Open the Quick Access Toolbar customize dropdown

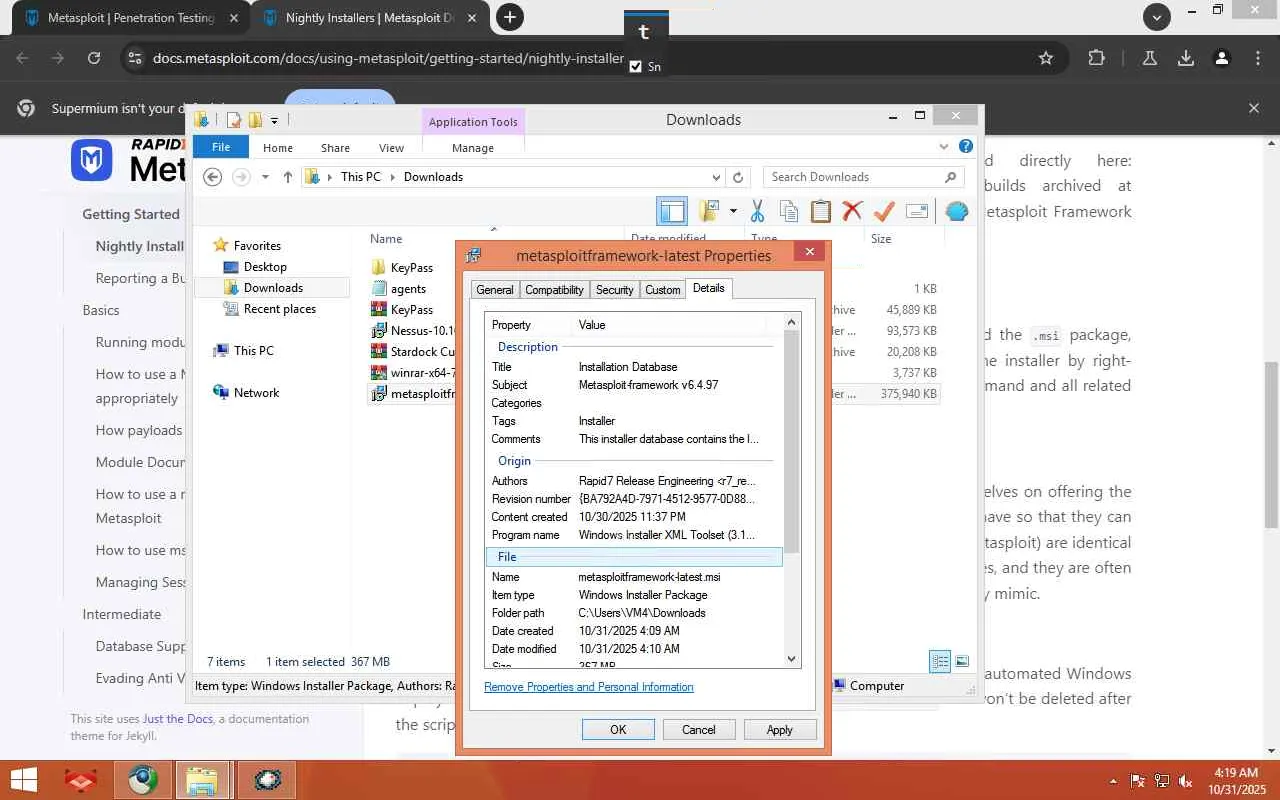click(274, 120)
